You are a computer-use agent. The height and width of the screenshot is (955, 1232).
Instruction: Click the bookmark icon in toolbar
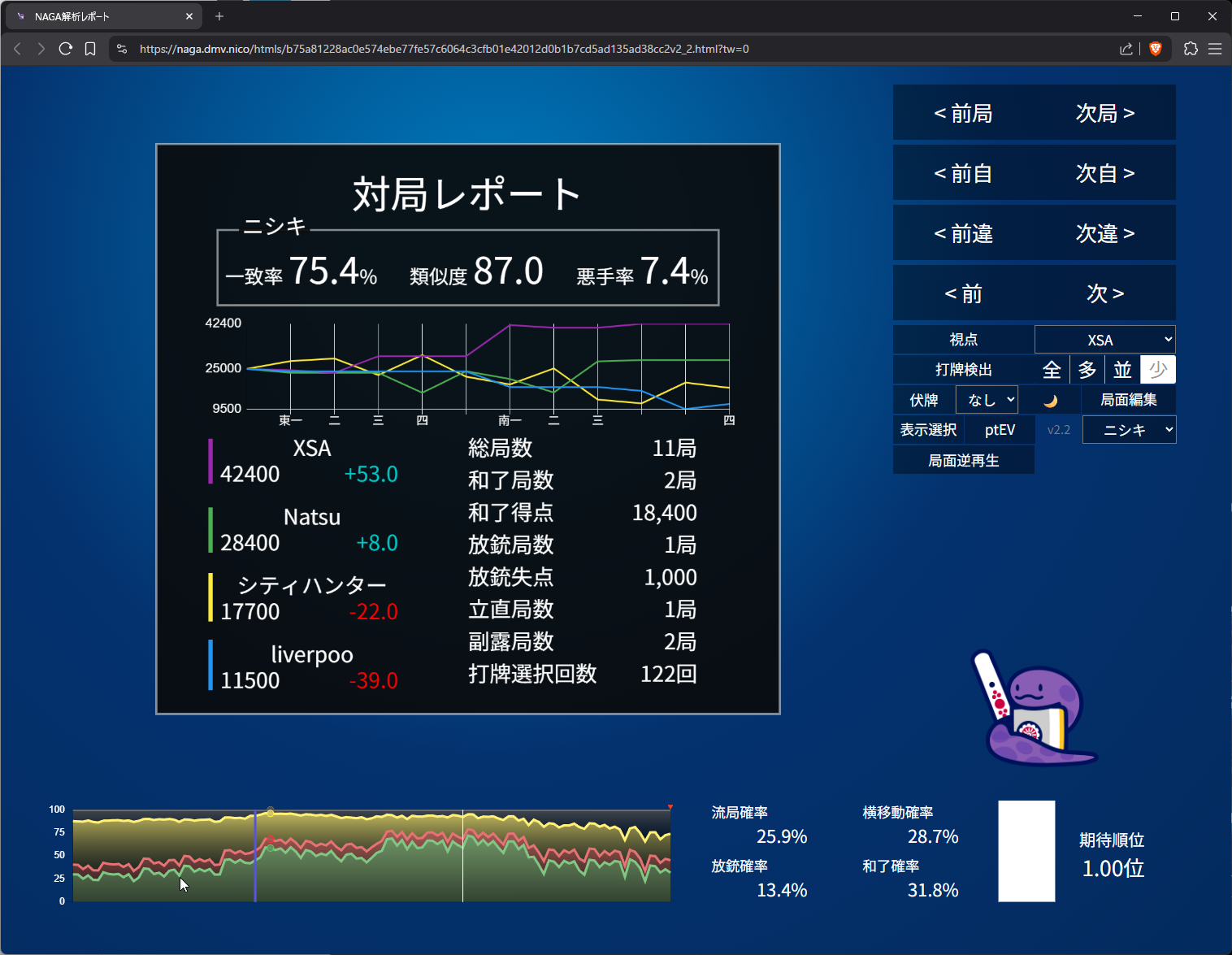pyautogui.click(x=90, y=49)
